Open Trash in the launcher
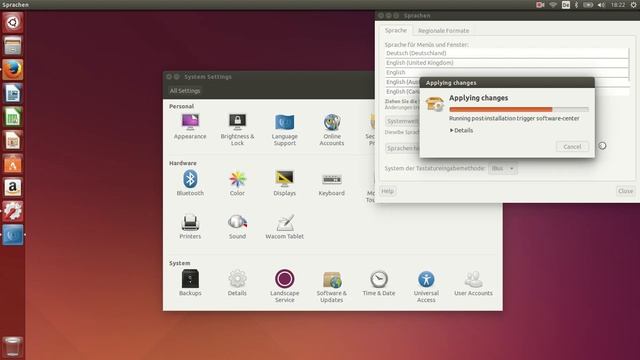640x360 pixels. coord(13,347)
